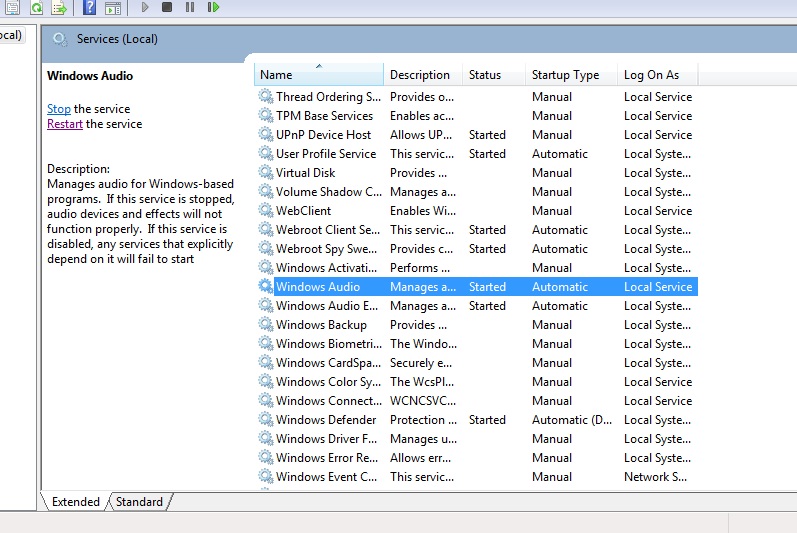
Task: Select the Windows CardSpa... service name
Action: (x=328, y=363)
